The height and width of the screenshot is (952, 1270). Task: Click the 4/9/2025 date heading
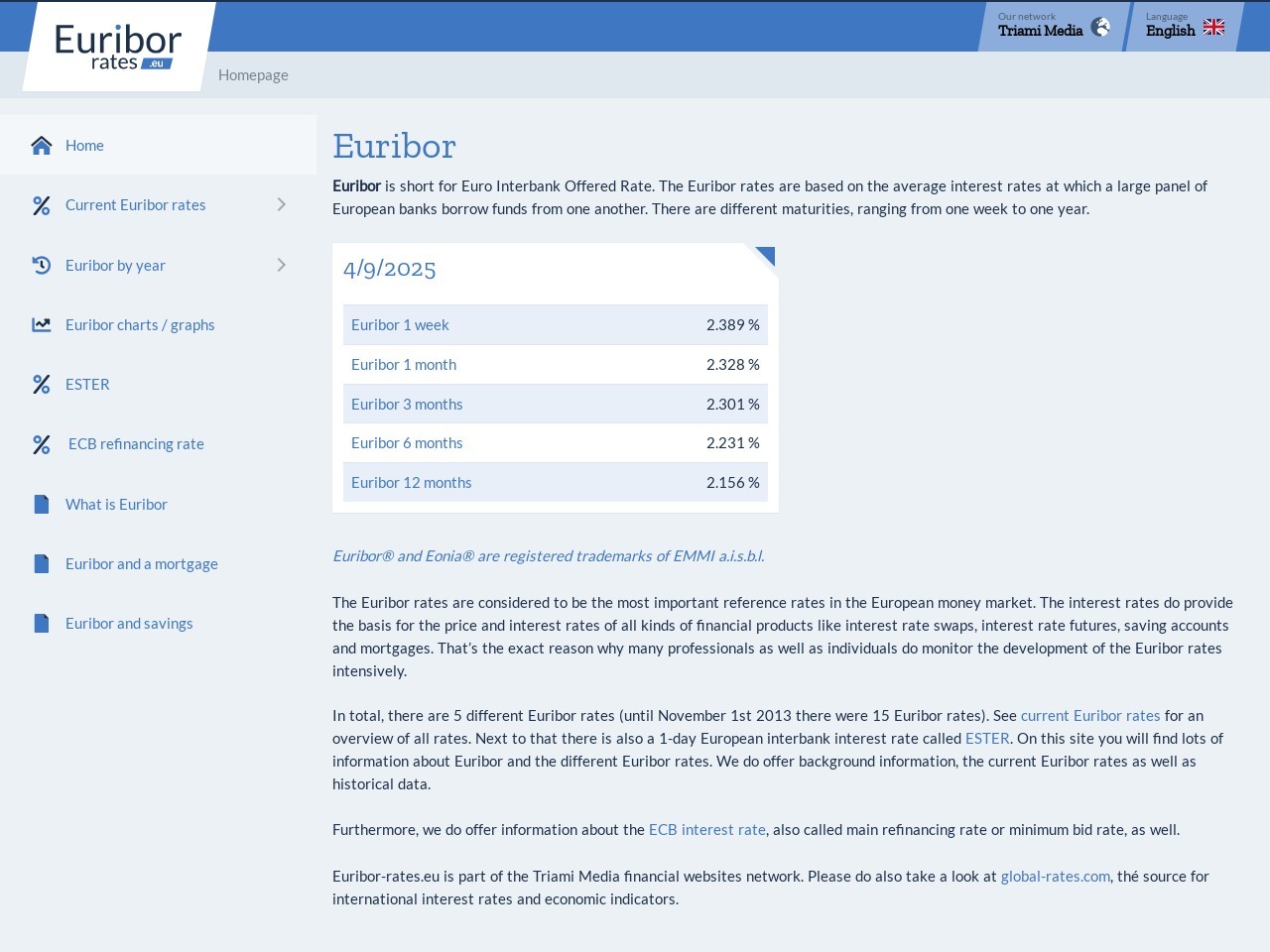[390, 269]
